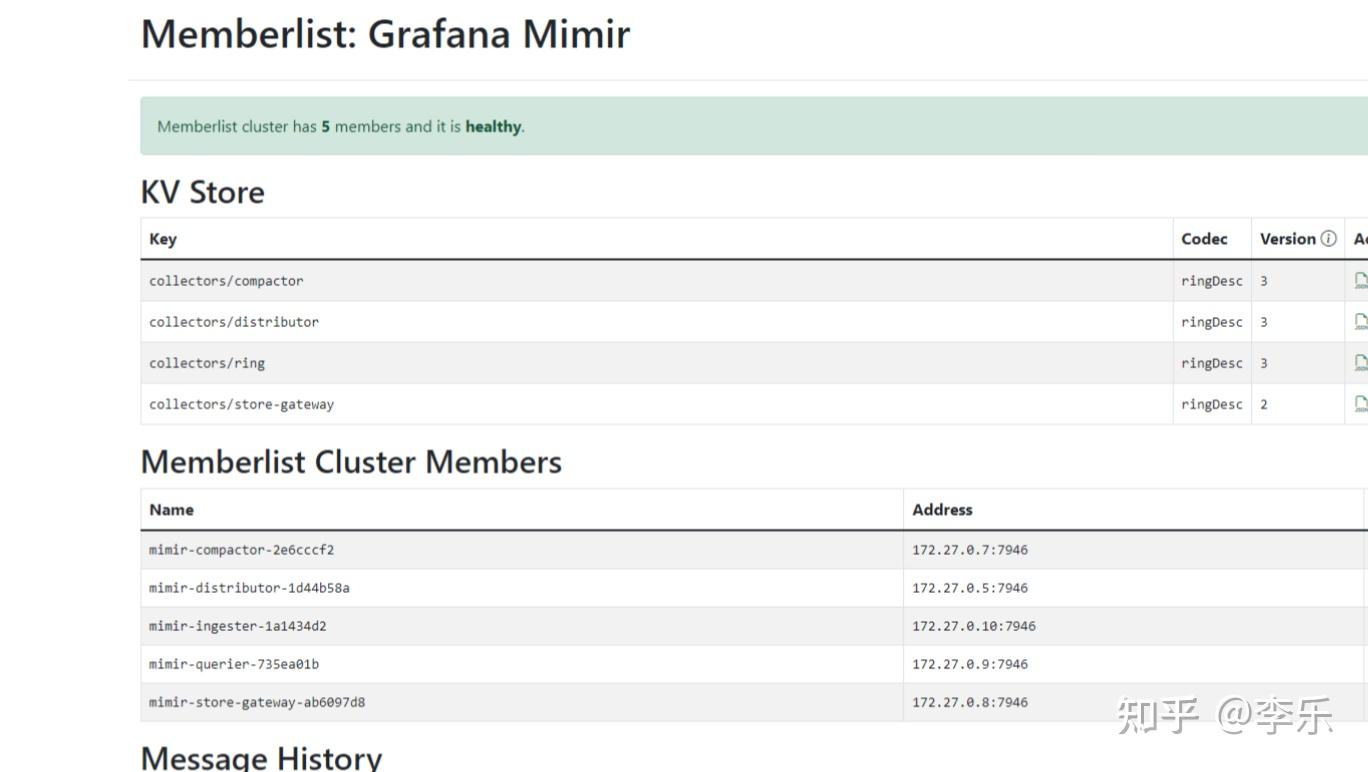The height and width of the screenshot is (772, 1368).
Task: Click the Version info tooltip icon
Action: [1328, 238]
